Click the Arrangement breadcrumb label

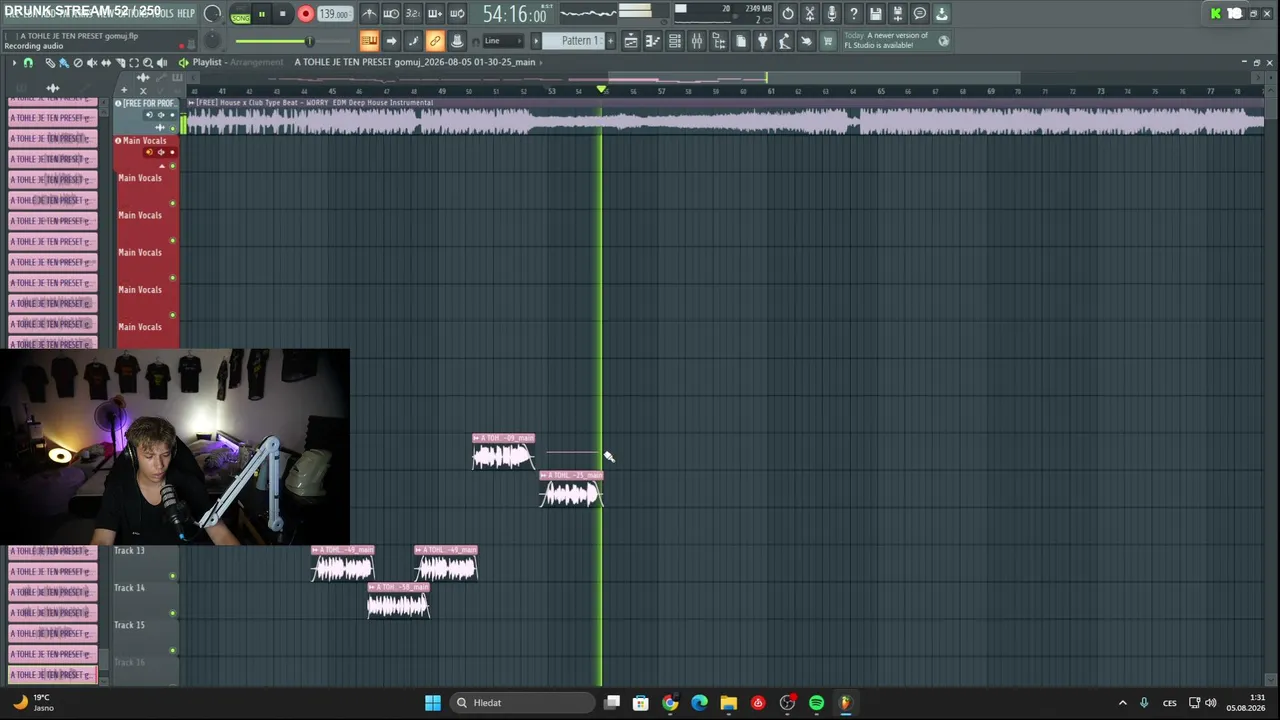tap(257, 62)
